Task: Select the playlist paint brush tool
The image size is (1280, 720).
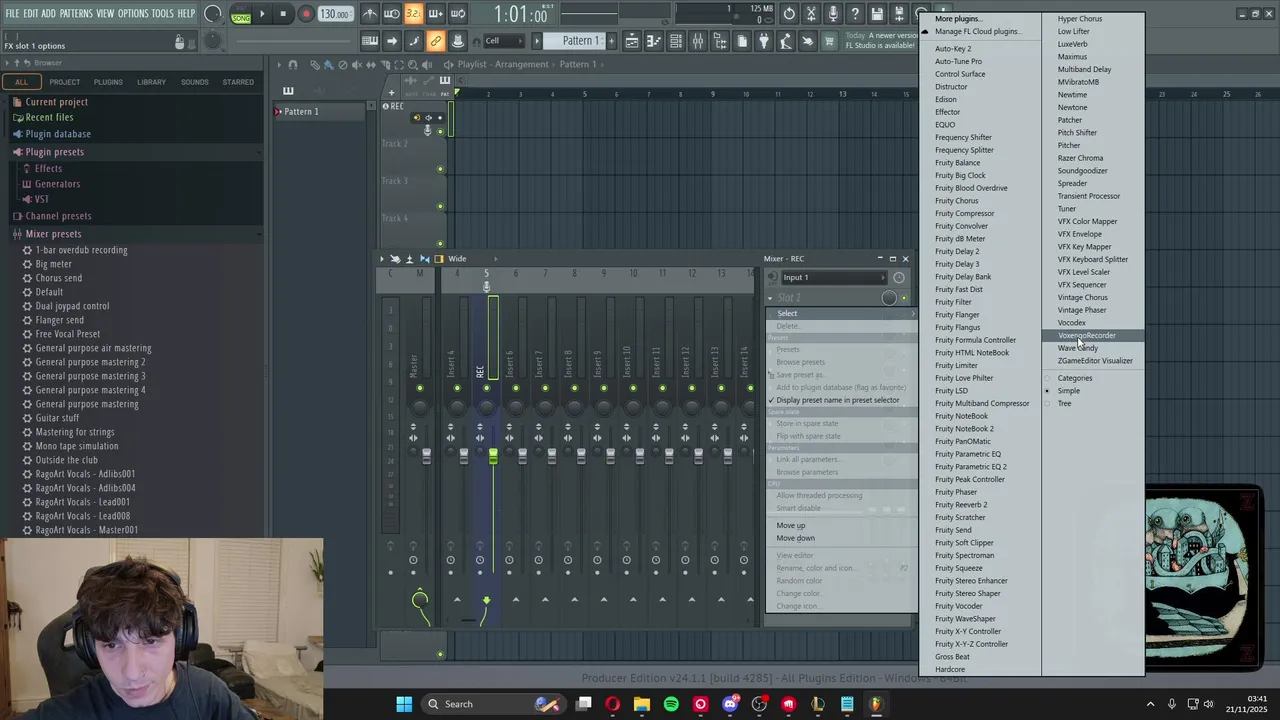Action: (329, 64)
